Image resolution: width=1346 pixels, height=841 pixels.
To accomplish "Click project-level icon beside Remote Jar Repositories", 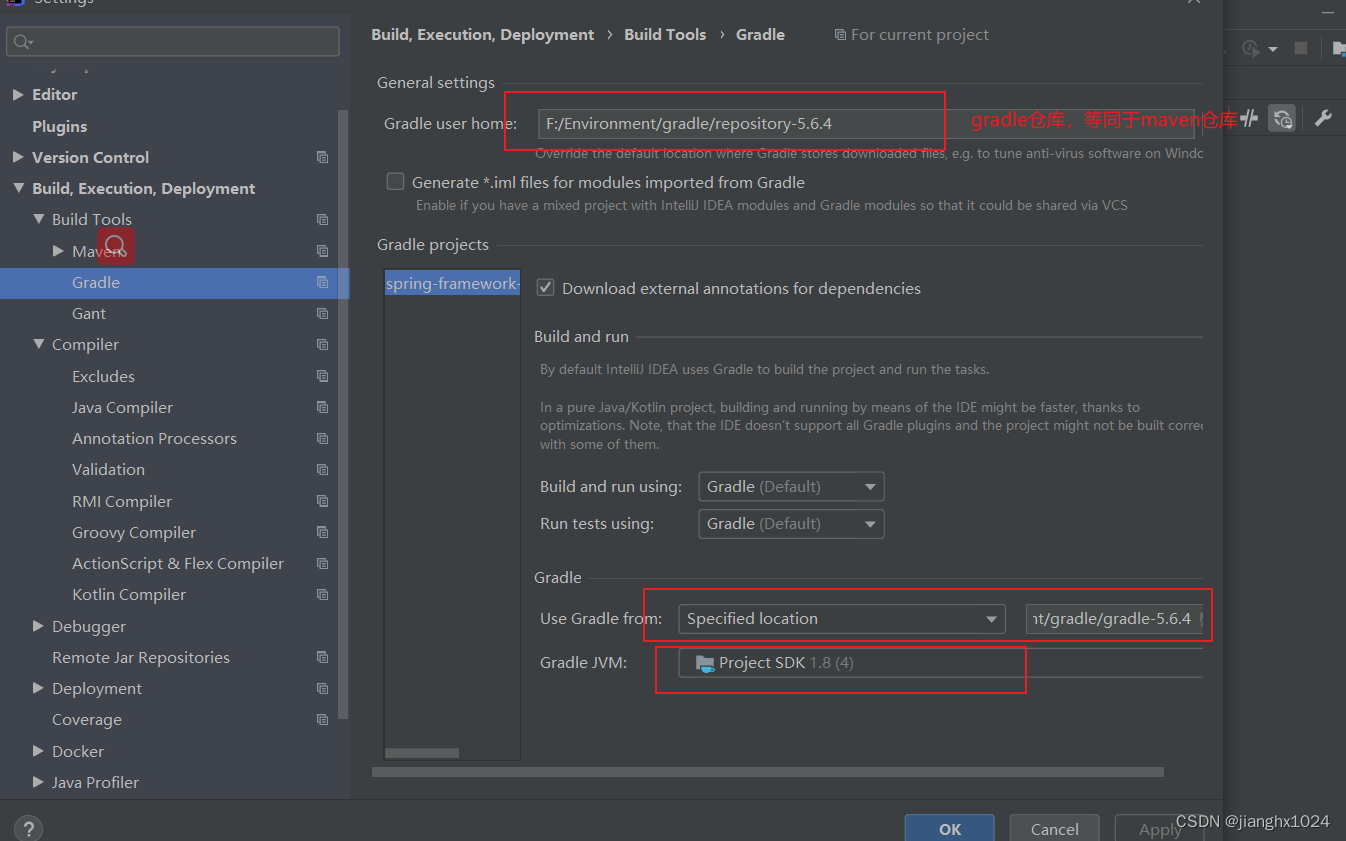I will [x=322, y=657].
